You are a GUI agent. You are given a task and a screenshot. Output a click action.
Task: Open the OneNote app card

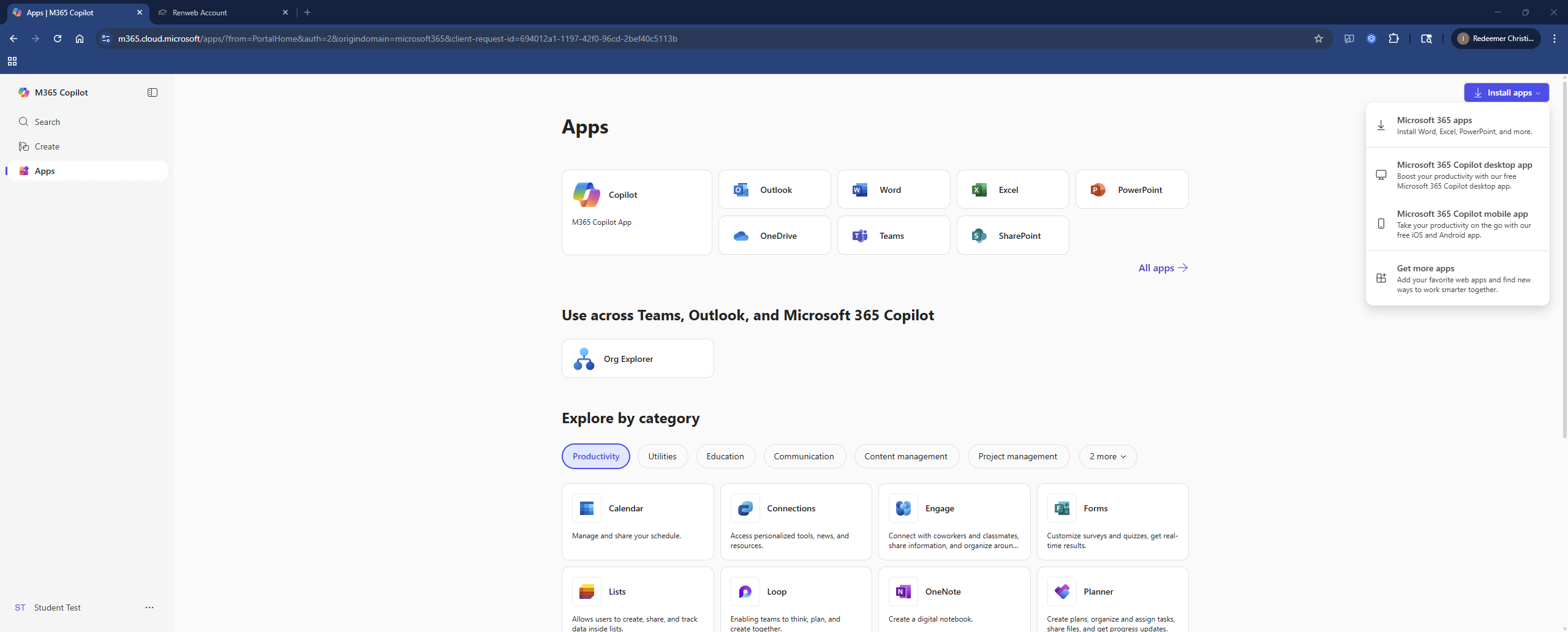click(954, 600)
